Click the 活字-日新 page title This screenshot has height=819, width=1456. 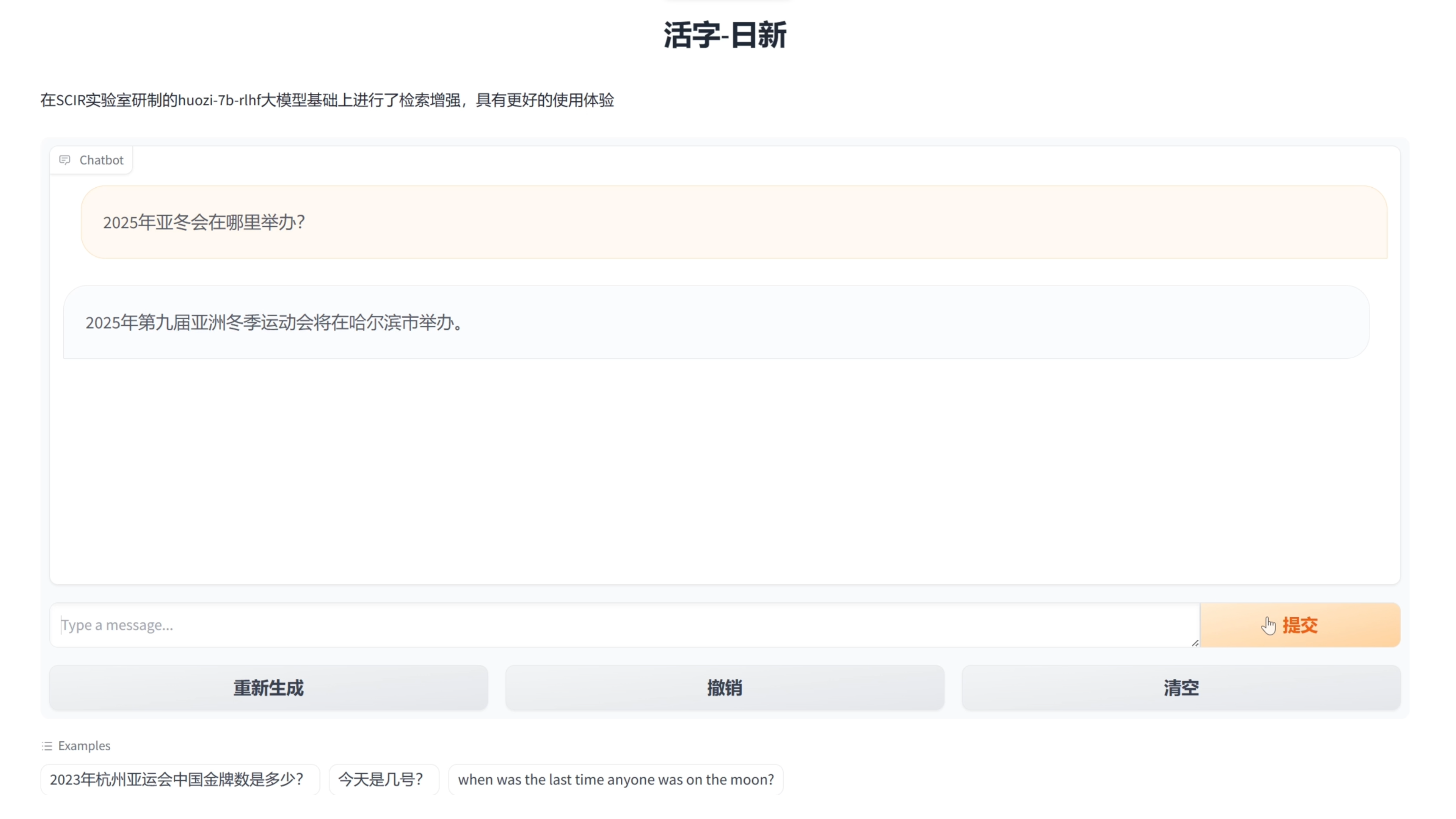tap(725, 35)
